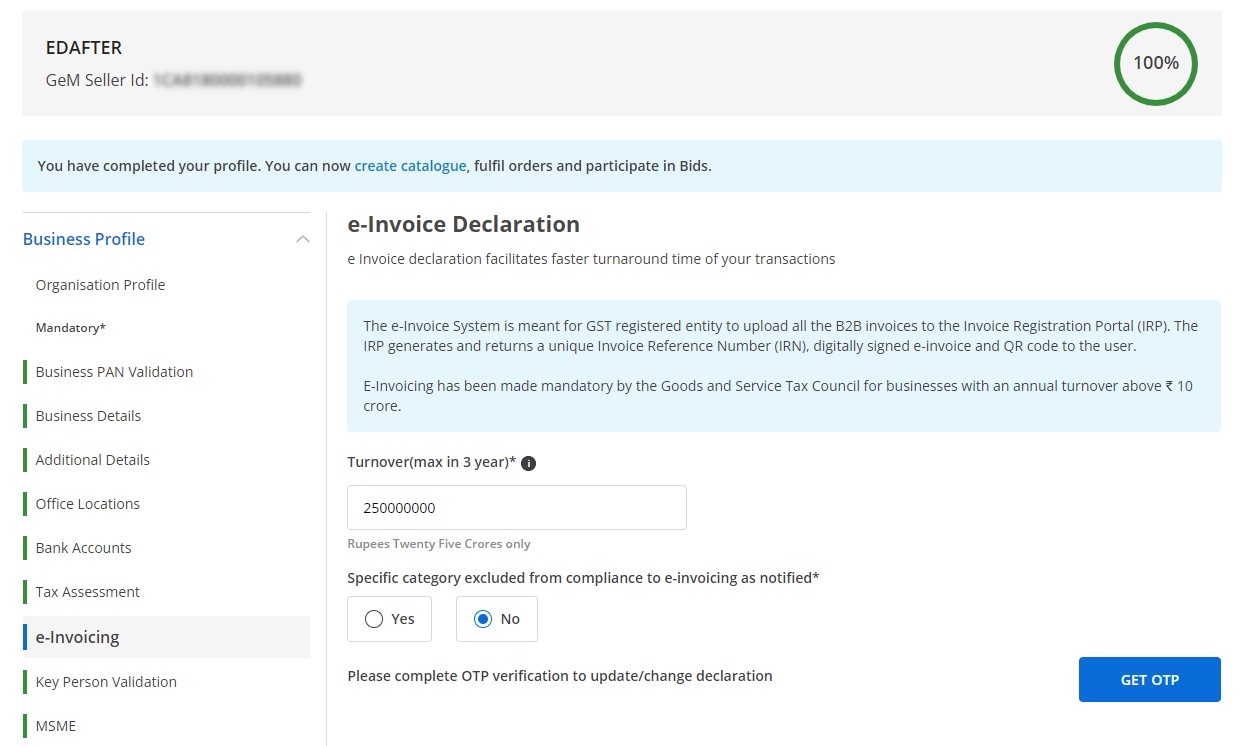Click the EDAFTER seller name heading
Screen dimensions: 1260x746
click(83, 47)
